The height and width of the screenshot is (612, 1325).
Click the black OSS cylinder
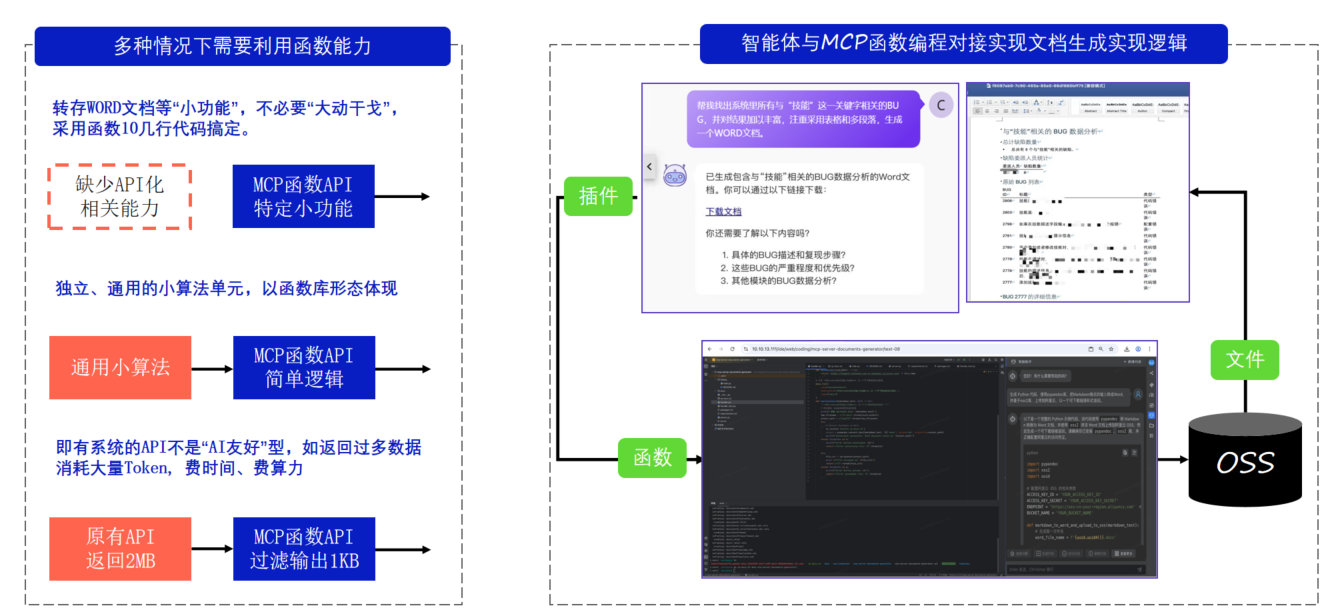pos(1246,461)
